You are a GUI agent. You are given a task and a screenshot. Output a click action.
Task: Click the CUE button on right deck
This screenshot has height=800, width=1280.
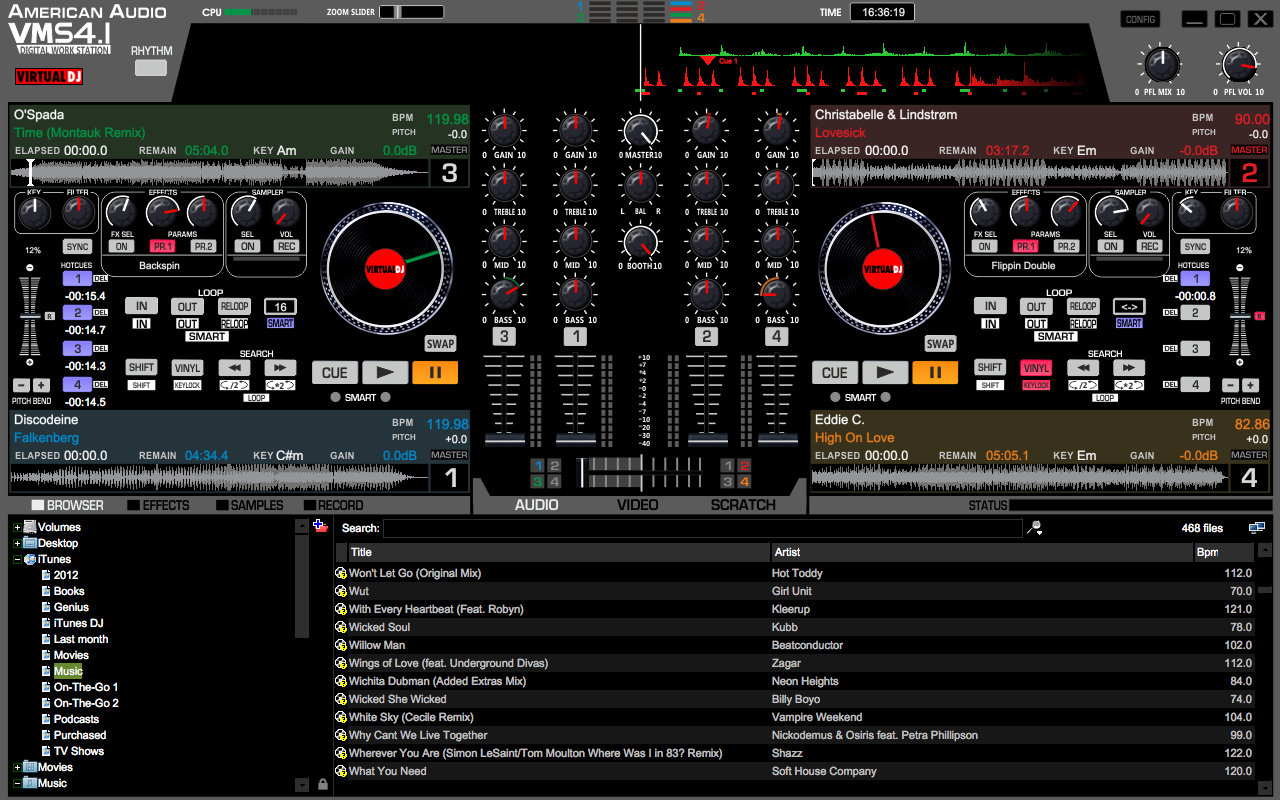(x=835, y=373)
